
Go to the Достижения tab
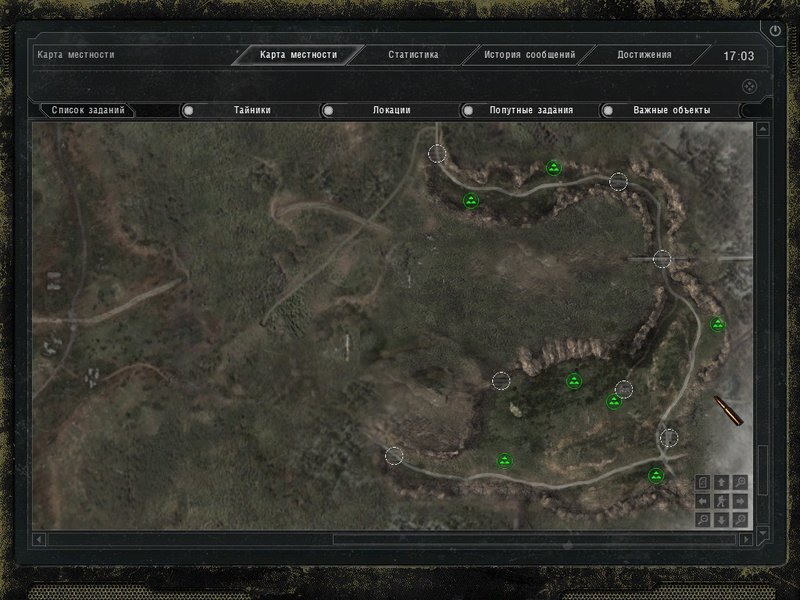coord(644,55)
